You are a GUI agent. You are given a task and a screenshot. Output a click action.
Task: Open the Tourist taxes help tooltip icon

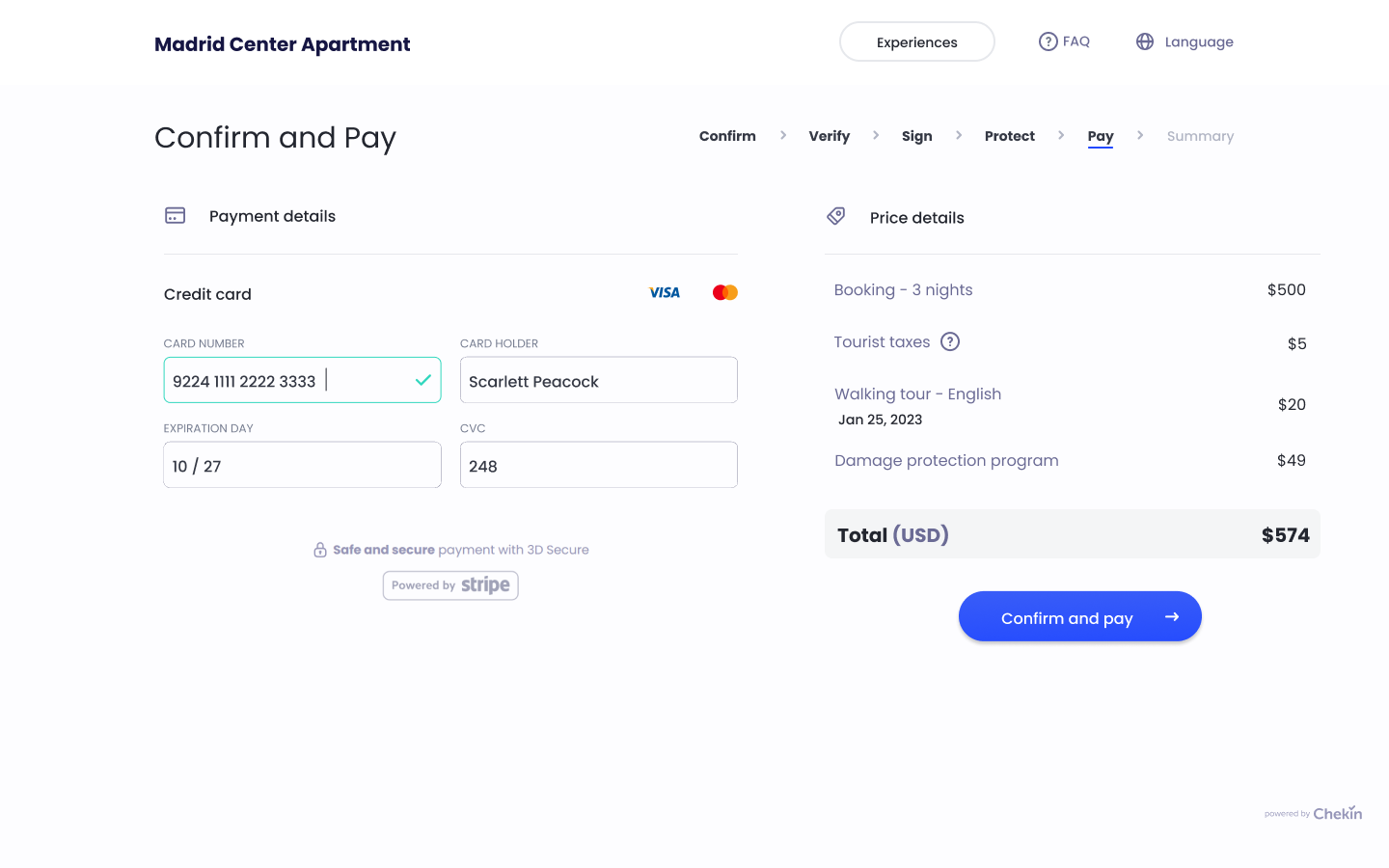(950, 341)
